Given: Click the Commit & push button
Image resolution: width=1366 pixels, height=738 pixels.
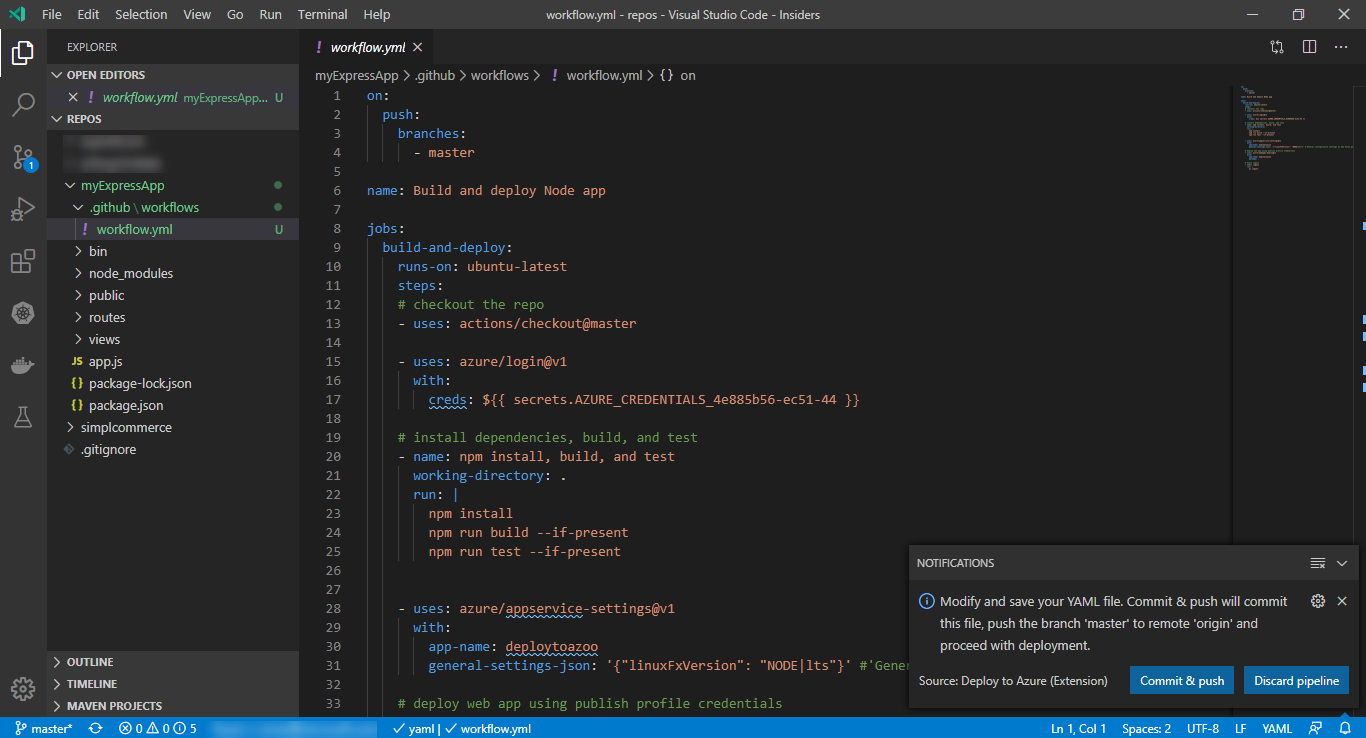Looking at the screenshot, I should 1182,681.
